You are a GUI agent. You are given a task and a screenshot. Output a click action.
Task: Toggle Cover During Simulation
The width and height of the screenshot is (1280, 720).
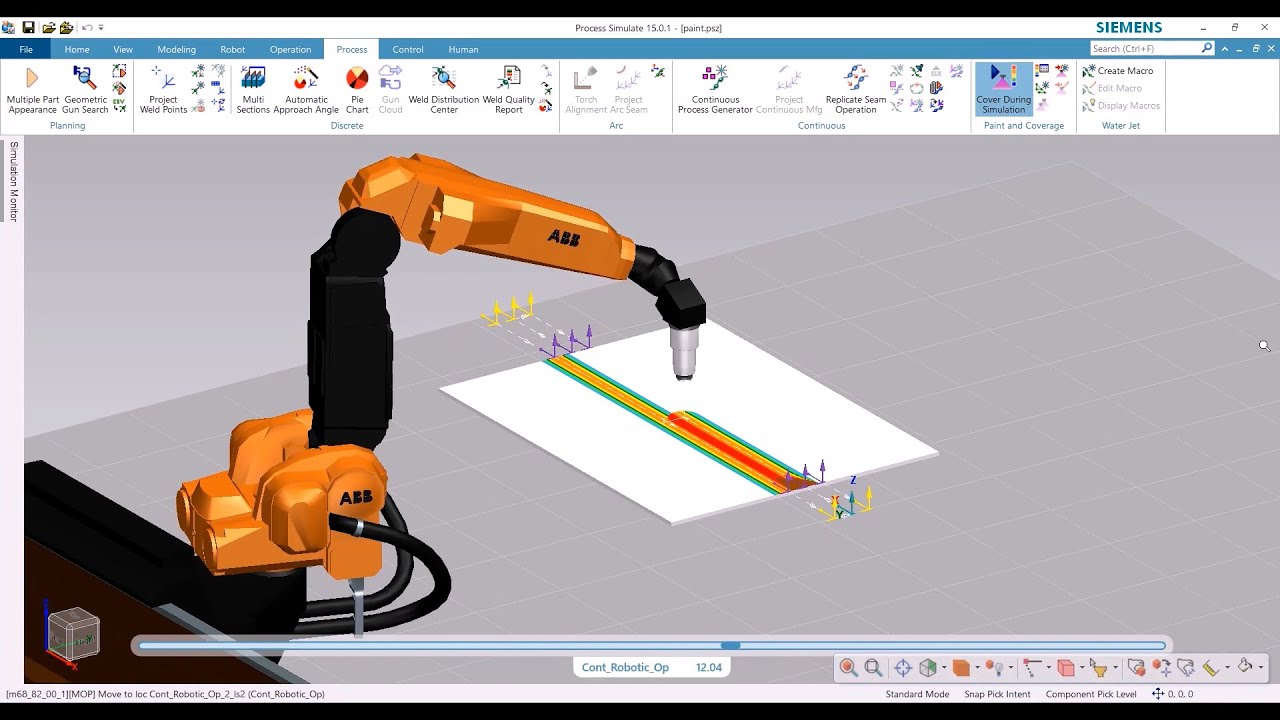[1003, 90]
